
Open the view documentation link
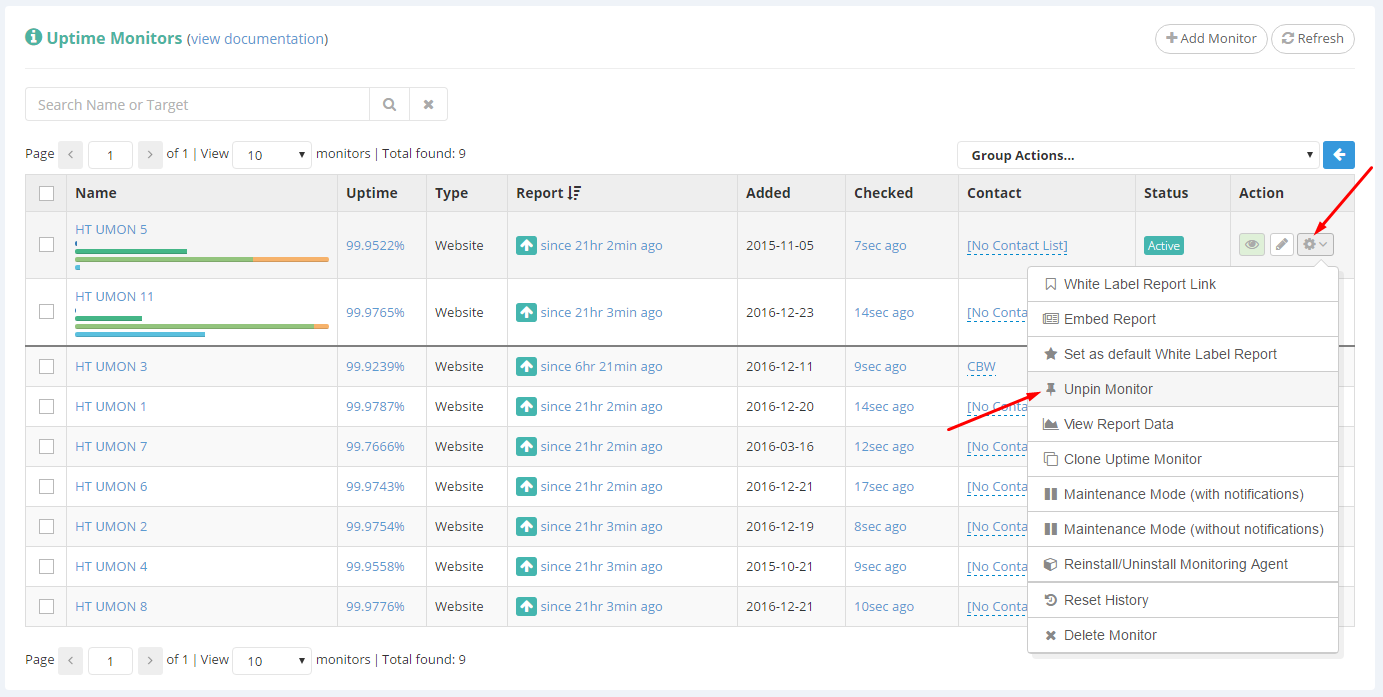[x=257, y=39]
